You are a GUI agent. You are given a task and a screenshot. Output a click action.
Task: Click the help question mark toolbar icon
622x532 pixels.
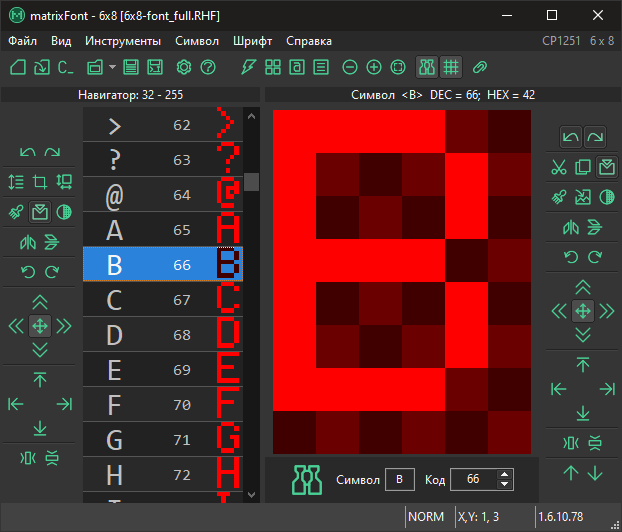point(208,67)
